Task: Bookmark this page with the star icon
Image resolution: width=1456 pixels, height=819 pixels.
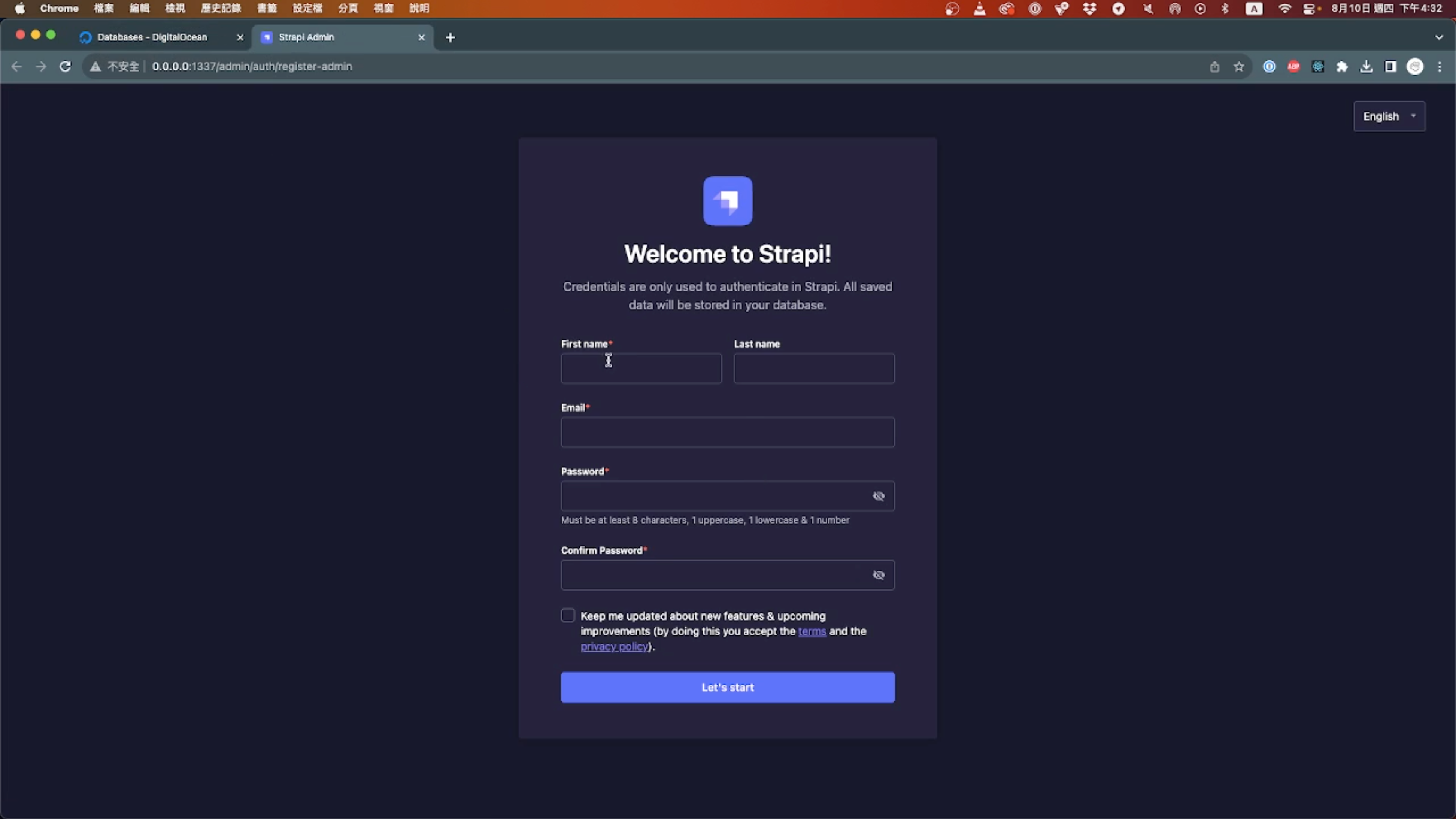Action: pos(1239,66)
